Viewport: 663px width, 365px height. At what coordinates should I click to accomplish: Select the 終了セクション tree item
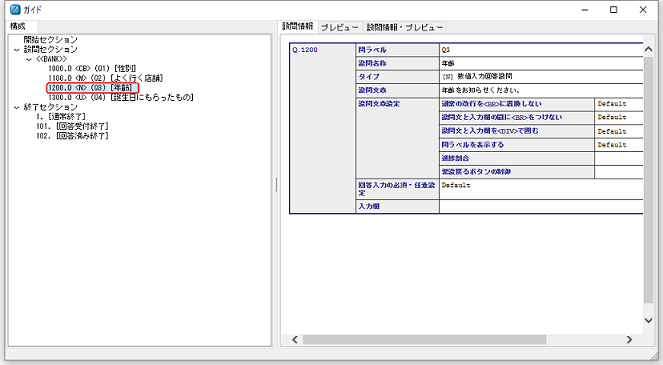(51, 107)
